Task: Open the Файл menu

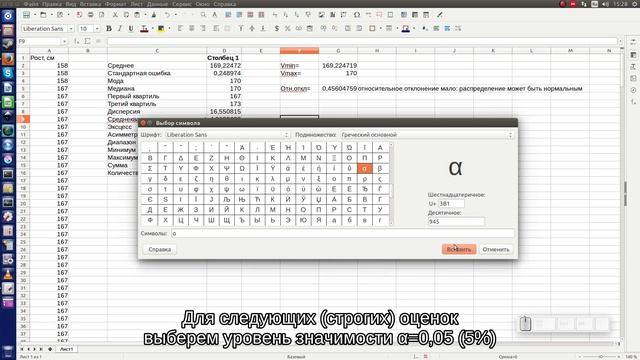Action: (31, 4)
